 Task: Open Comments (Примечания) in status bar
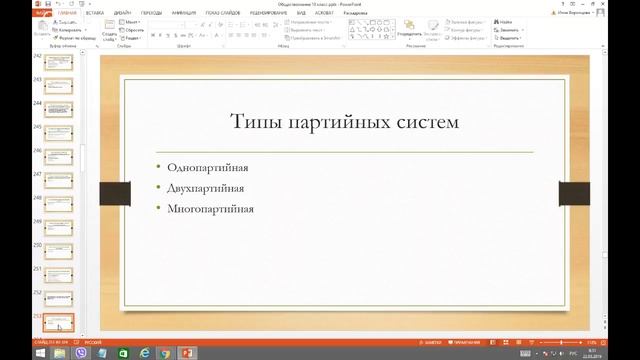[464, 342]
